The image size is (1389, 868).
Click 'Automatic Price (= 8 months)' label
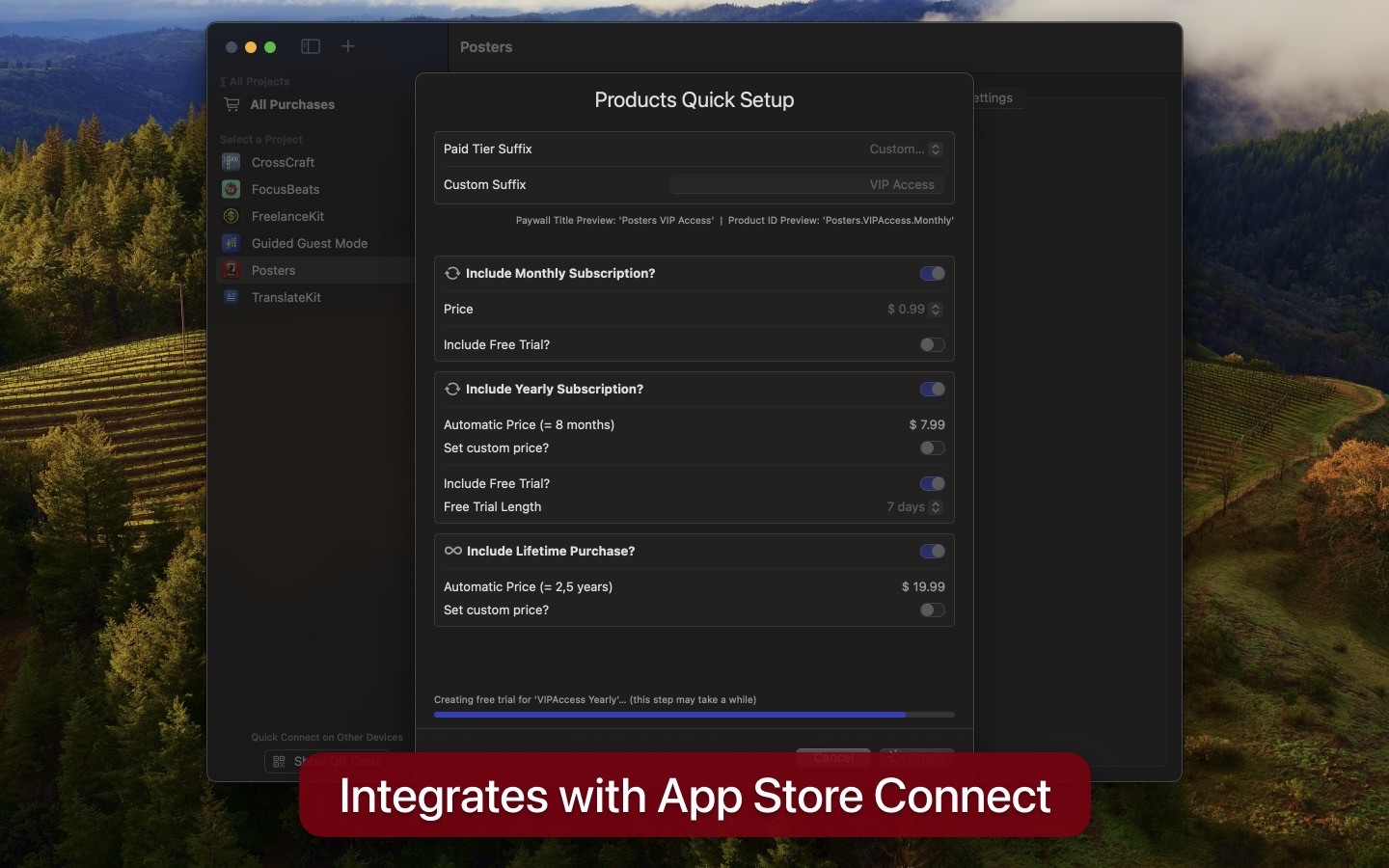click(529, 424)
